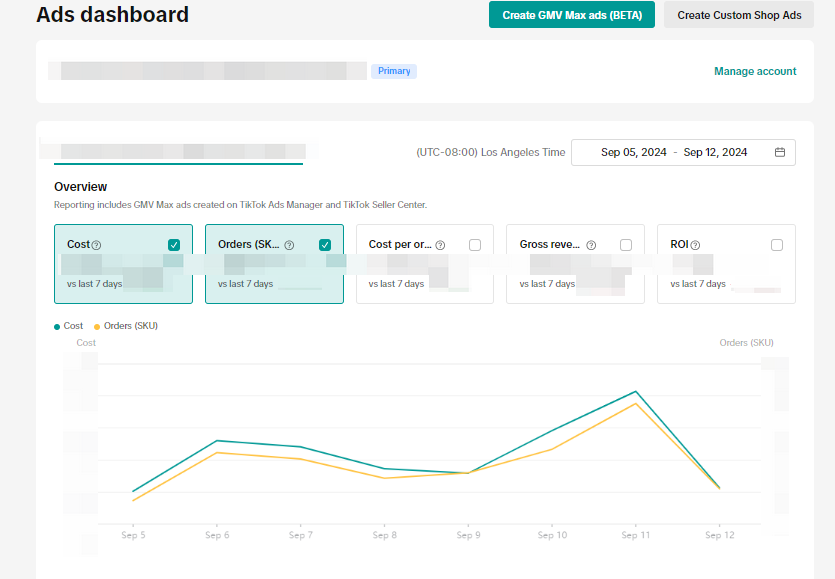This screenshot has height=579, width=835.
Task: Enable the Gross revenue checkbox
Action: pyautogui.click(x=626, y=245)
